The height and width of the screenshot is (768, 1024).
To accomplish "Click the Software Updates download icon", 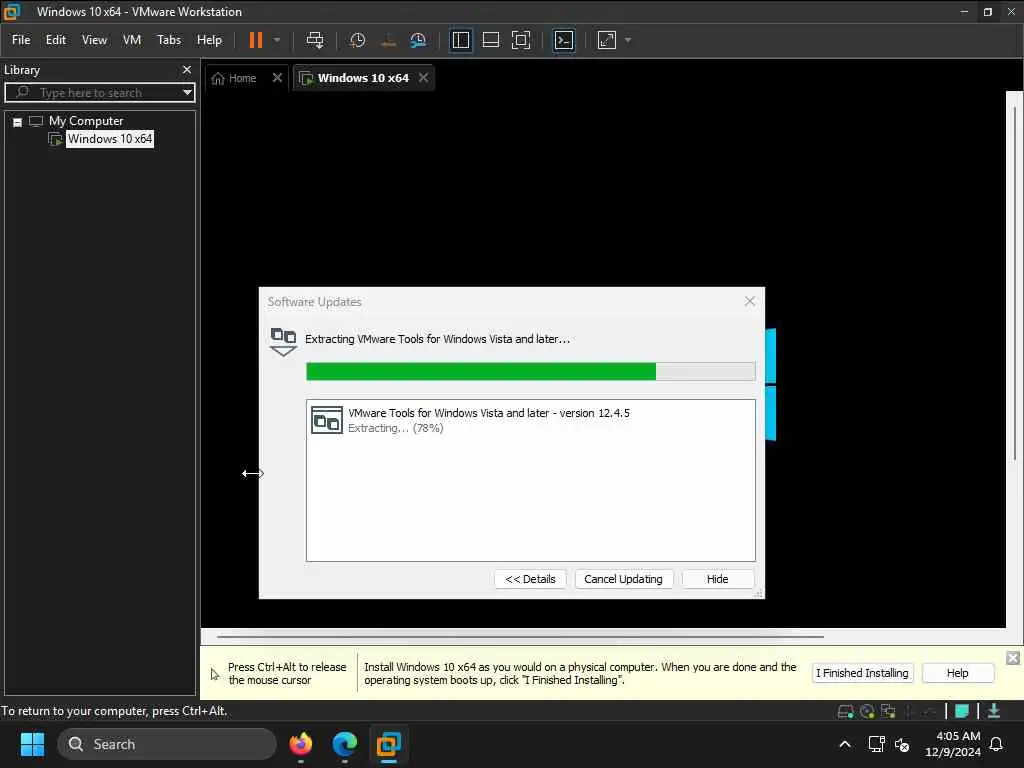I will click(x=283, y=342).
